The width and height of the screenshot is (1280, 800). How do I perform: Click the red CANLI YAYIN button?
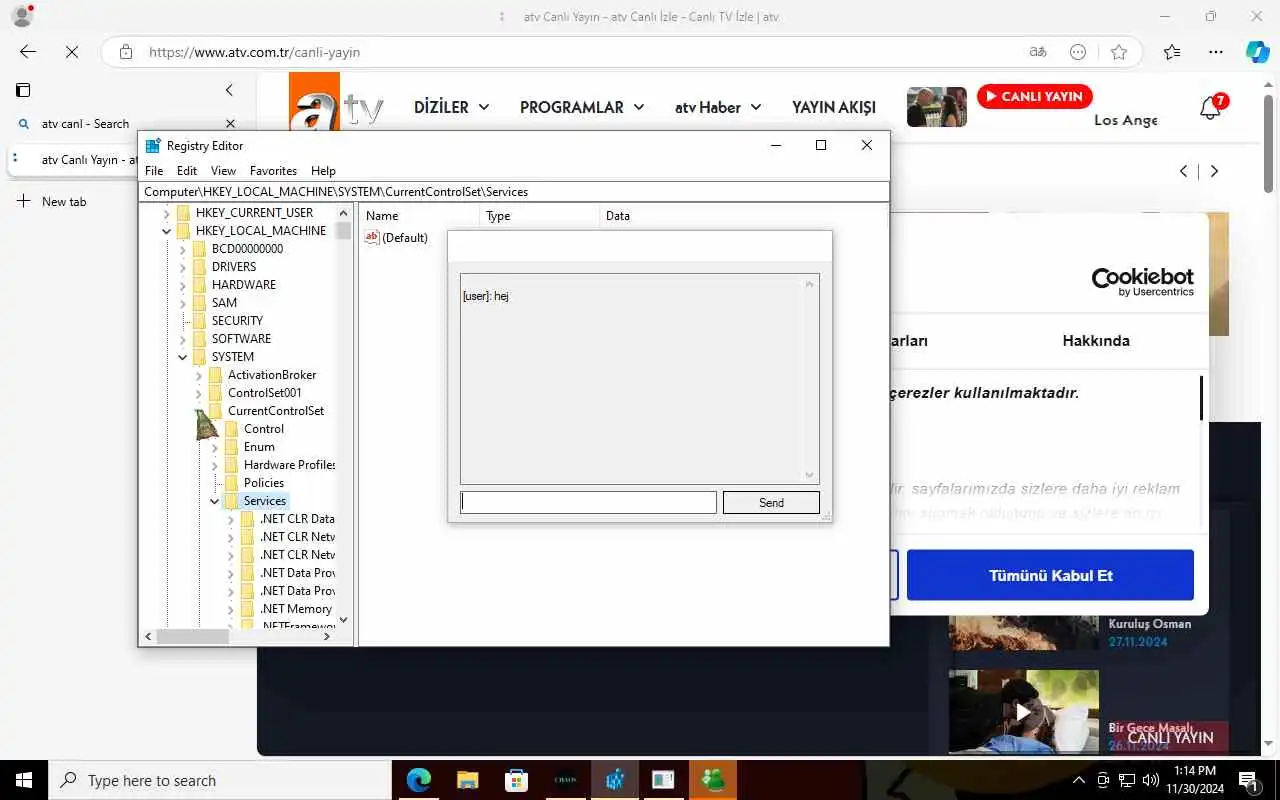click(1034, 97)
